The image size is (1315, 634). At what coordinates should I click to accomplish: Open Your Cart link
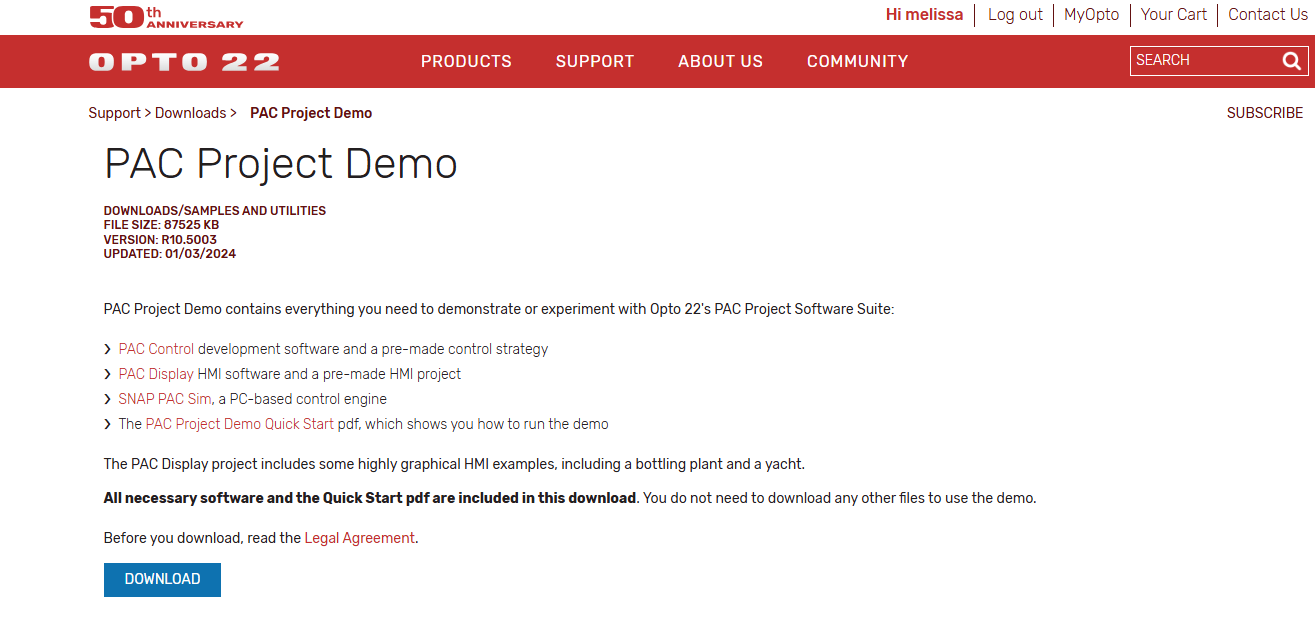pos(1174,15)
